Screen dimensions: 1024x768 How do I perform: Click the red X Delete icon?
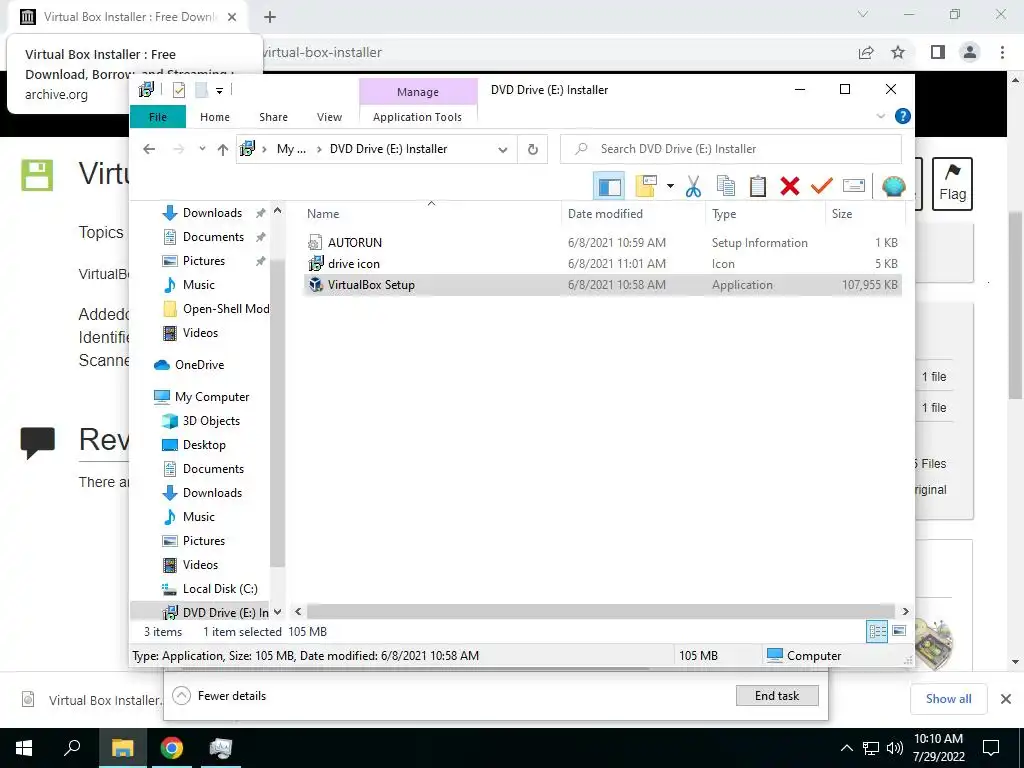(790, 186)
